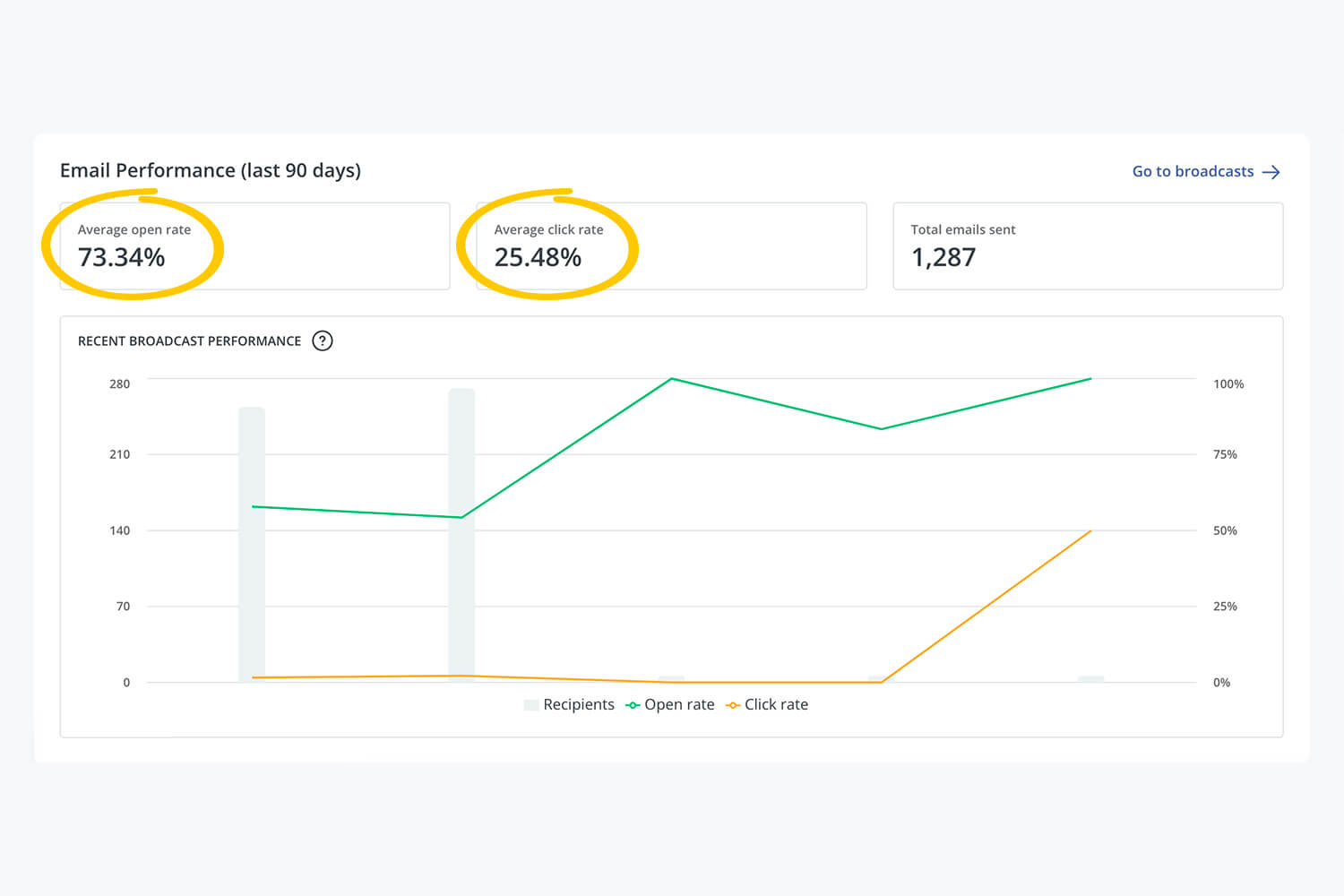Select the Average open rate card
Image resolution: width=1344 pixels, height=896 pixels.
254,246
